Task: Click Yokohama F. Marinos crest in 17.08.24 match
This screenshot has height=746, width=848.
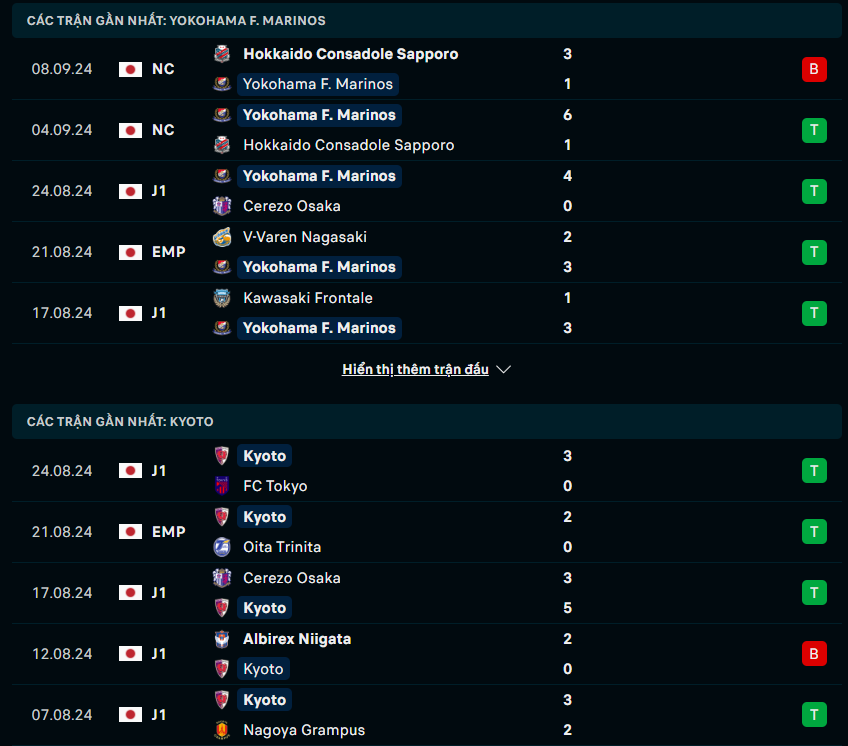Action: 222,328
